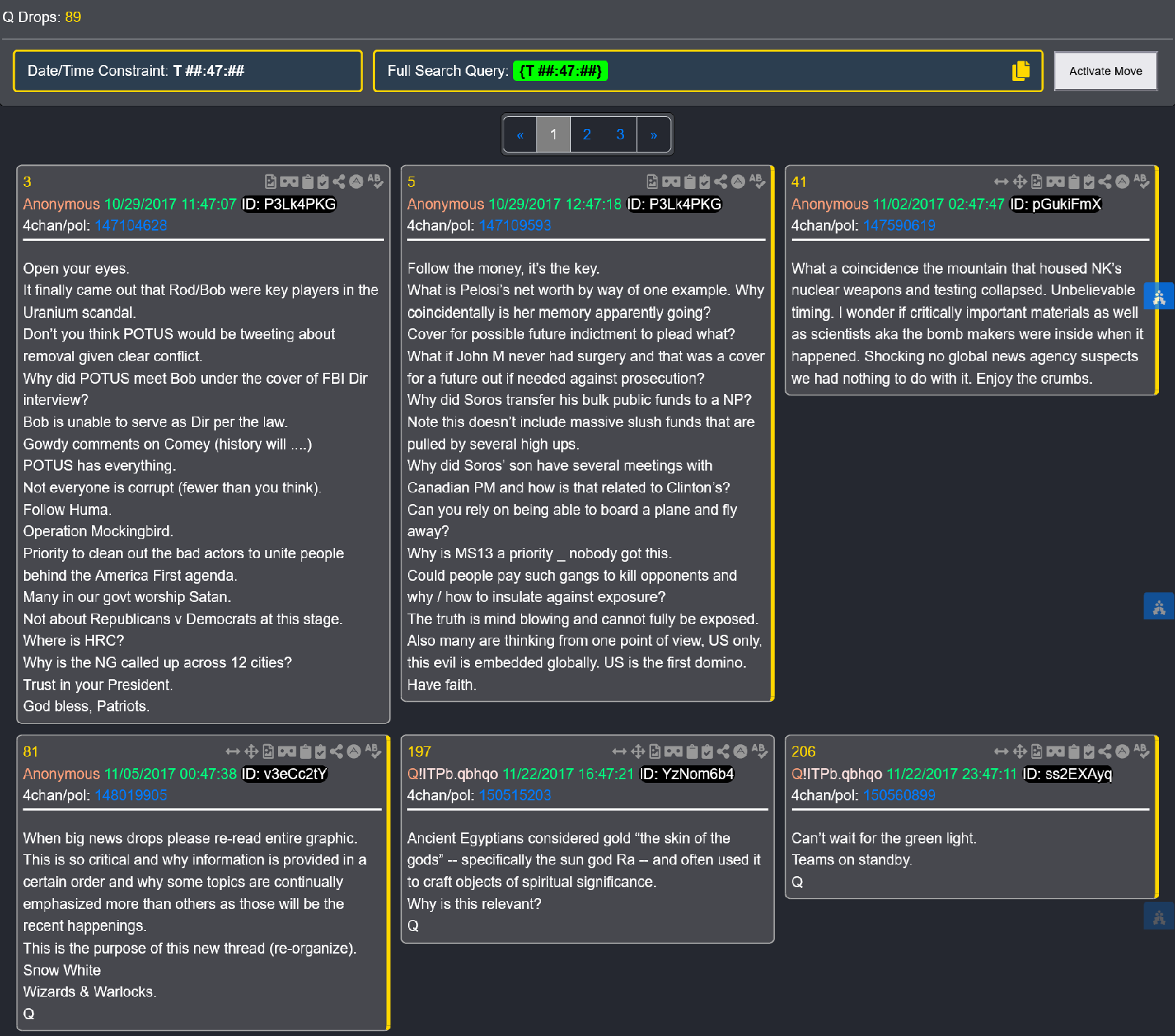This screenshot has width=1175, height=1036.
Task: Open 4chan post link 147104628
Action: coord(131,225)
